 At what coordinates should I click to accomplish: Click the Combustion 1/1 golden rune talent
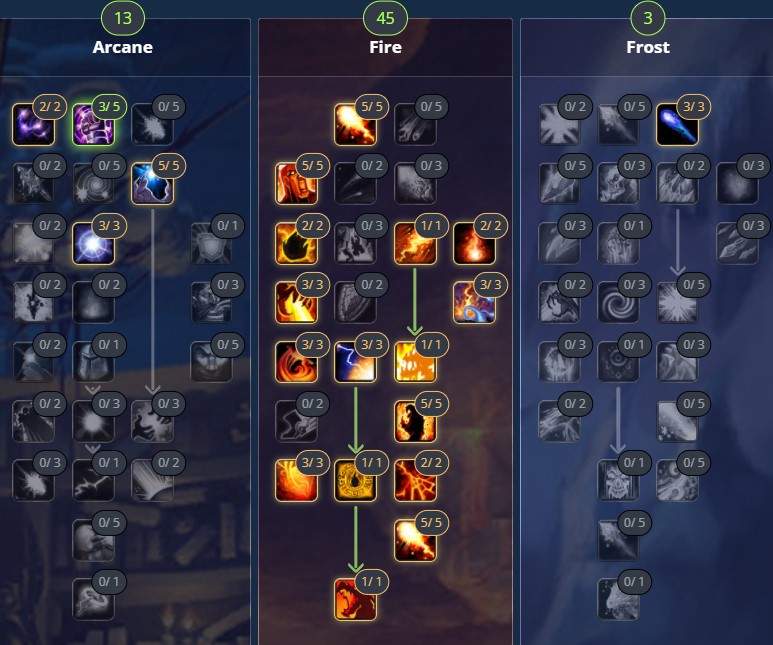[355, 480]
